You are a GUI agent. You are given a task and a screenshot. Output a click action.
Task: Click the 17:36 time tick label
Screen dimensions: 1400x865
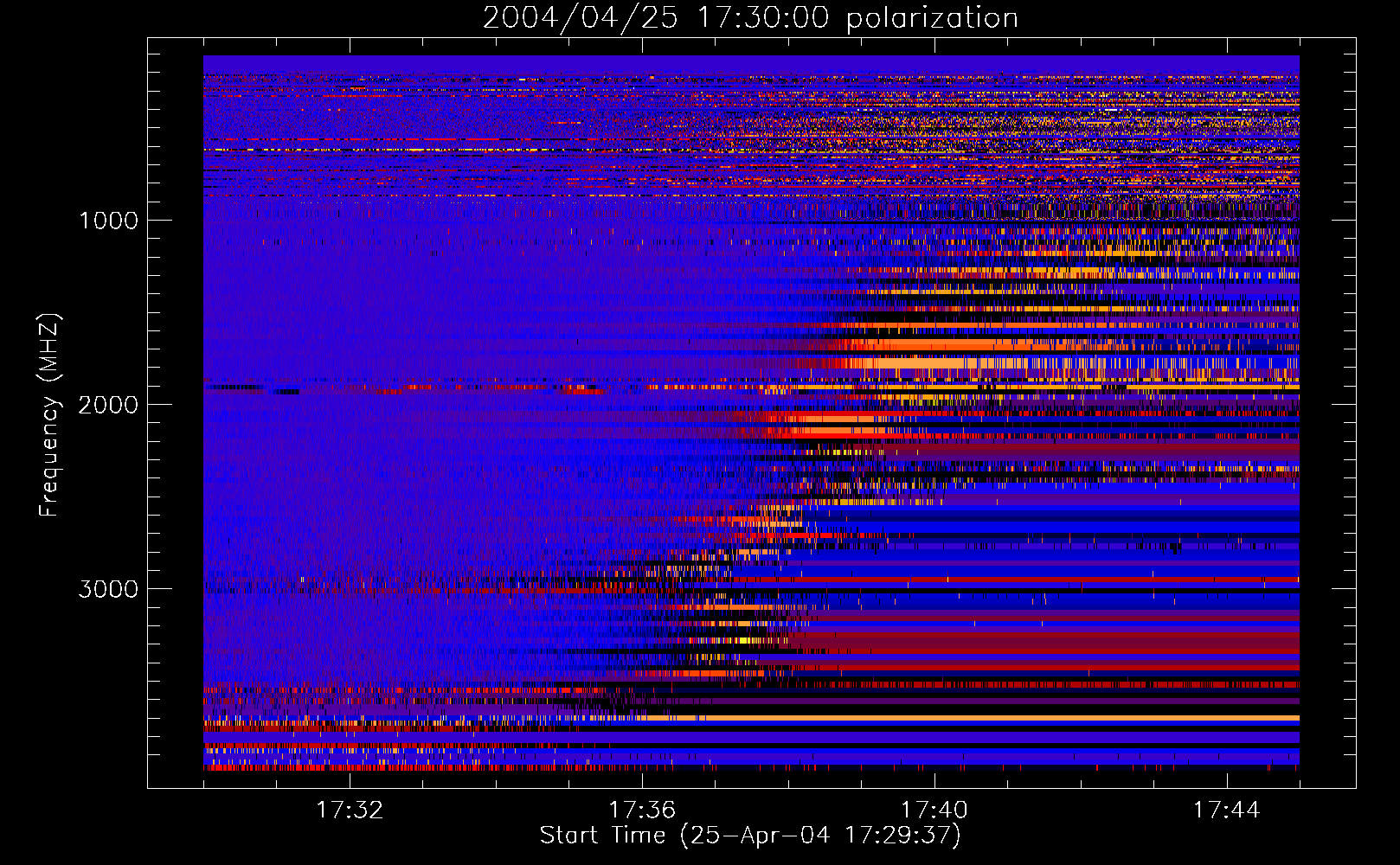point(642,810)
